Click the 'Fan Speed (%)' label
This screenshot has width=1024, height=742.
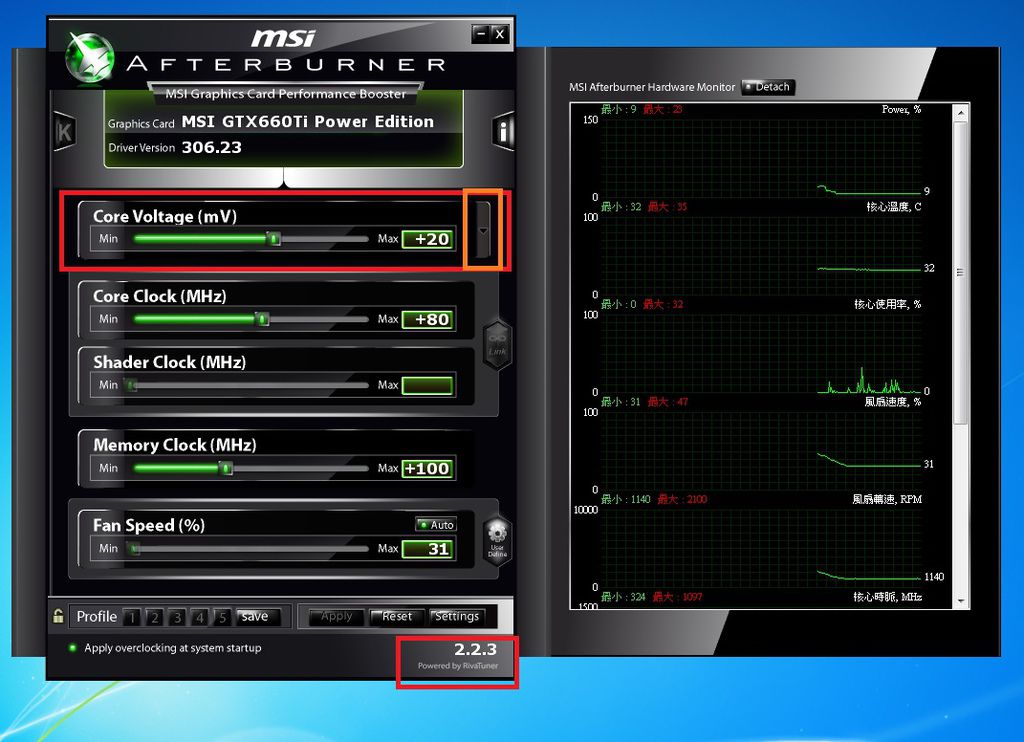tap(149, 526)
